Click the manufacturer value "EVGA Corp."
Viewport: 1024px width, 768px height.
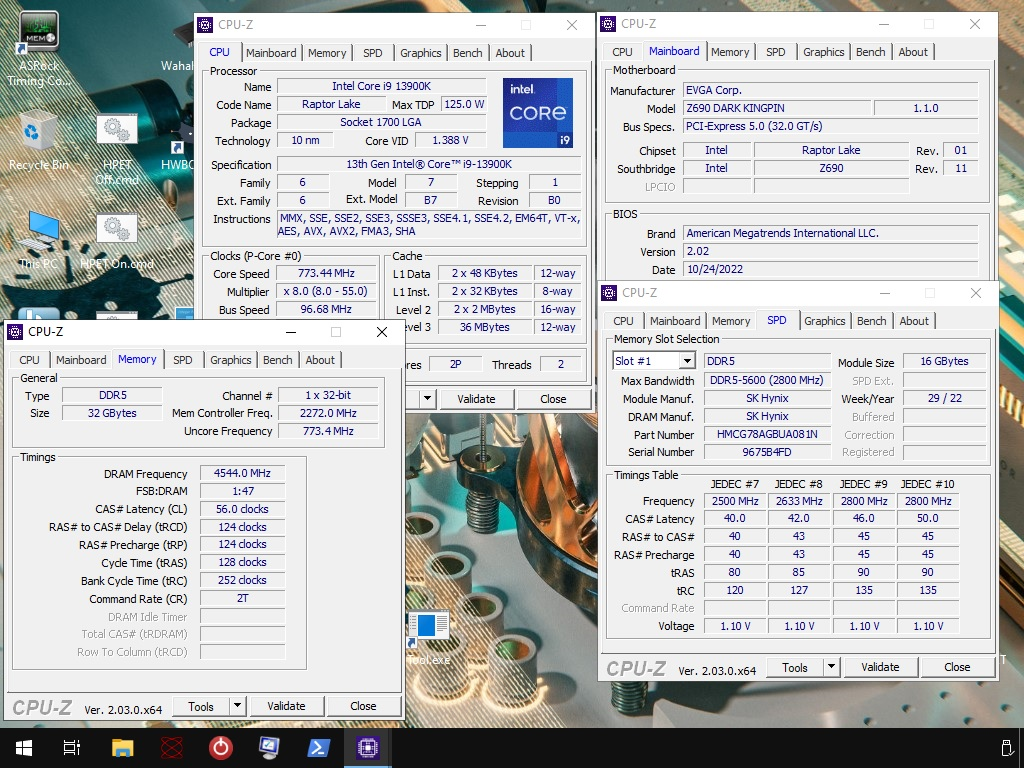coord(831,90)
